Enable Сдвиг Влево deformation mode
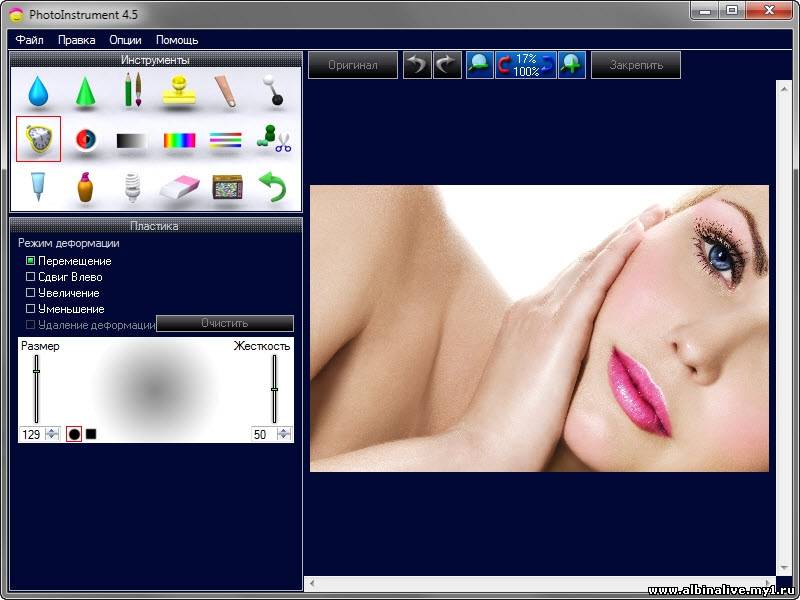 [31, 277]
